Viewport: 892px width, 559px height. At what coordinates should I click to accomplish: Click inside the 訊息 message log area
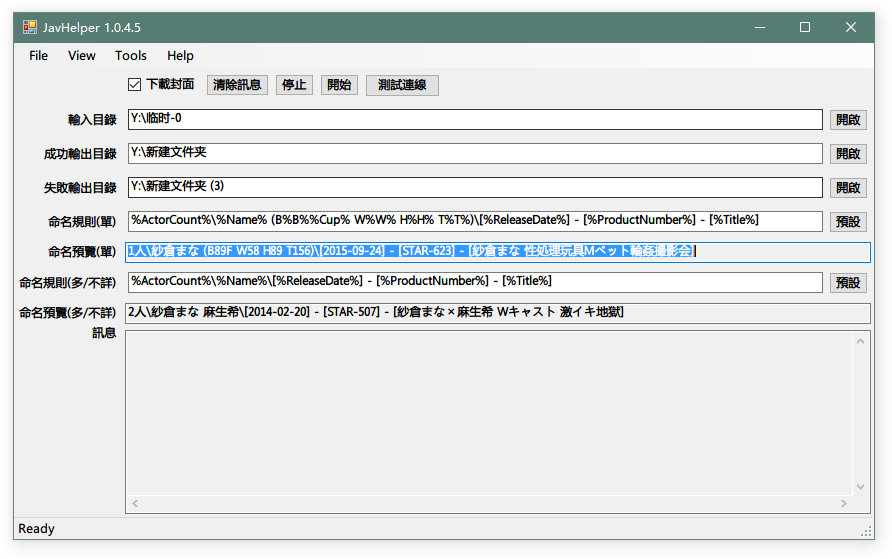[489, 413]
